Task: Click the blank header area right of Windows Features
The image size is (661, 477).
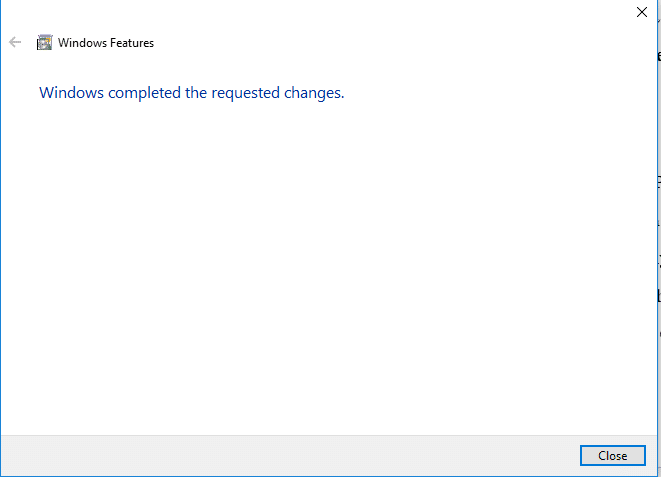Action: [x=392, y=43]
